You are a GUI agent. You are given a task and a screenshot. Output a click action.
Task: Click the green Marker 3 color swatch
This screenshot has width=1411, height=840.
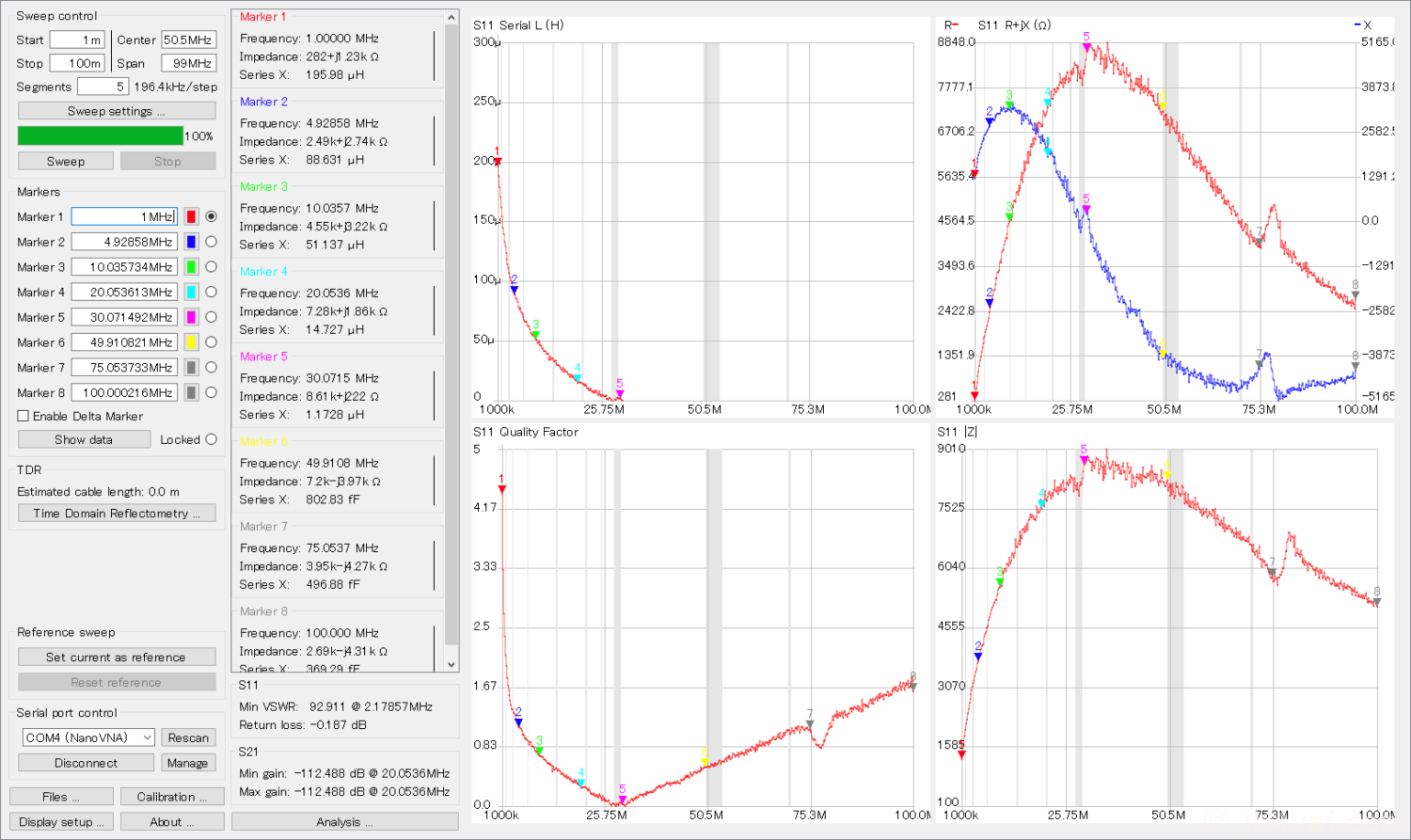(x=191, y=267)
